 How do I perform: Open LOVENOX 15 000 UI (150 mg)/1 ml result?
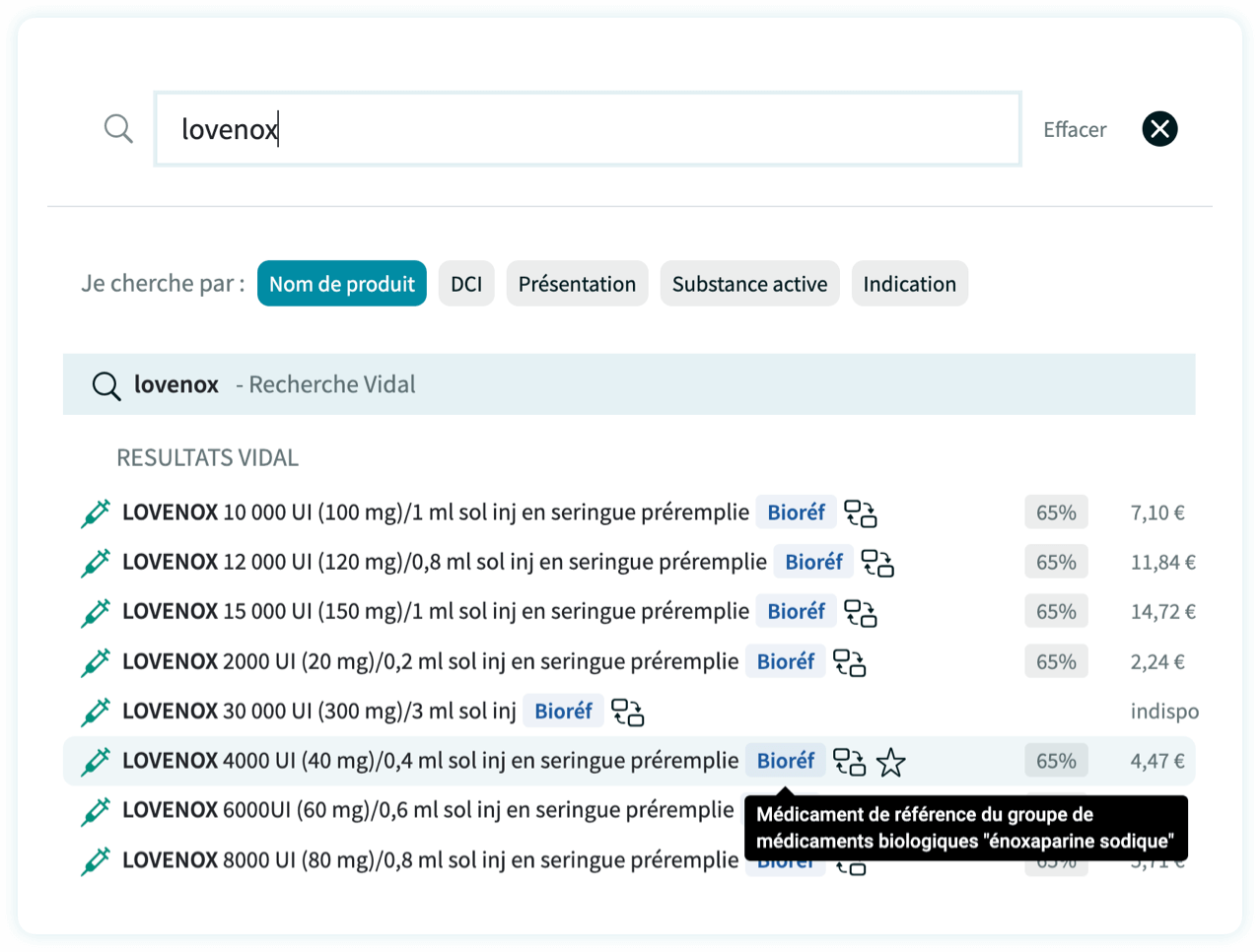(436, 611)
